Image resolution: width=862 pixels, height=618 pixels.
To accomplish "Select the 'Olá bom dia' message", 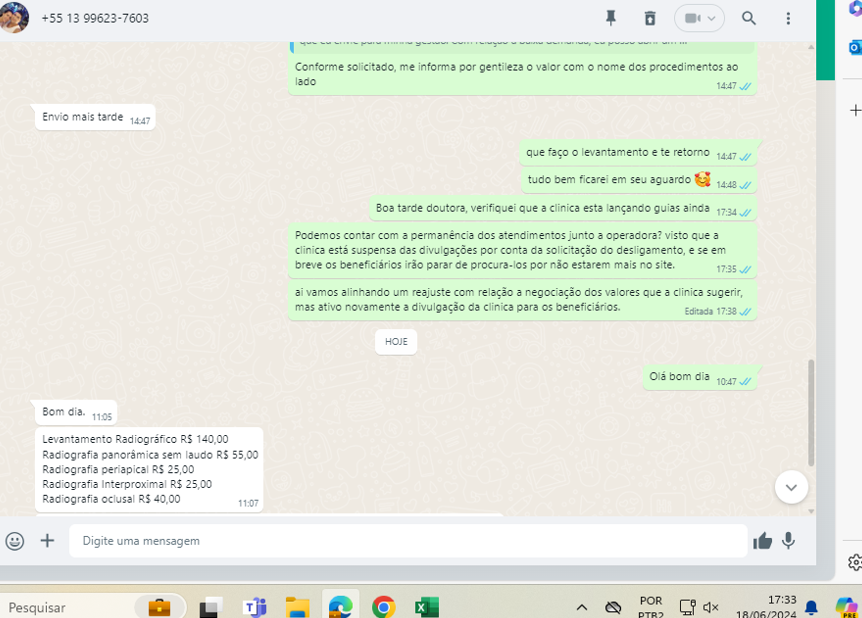I will (x=700, y=377).
